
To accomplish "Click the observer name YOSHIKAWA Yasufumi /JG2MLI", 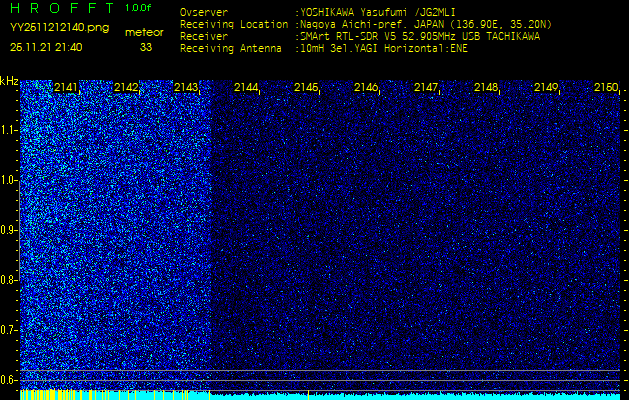I will 375,13.
